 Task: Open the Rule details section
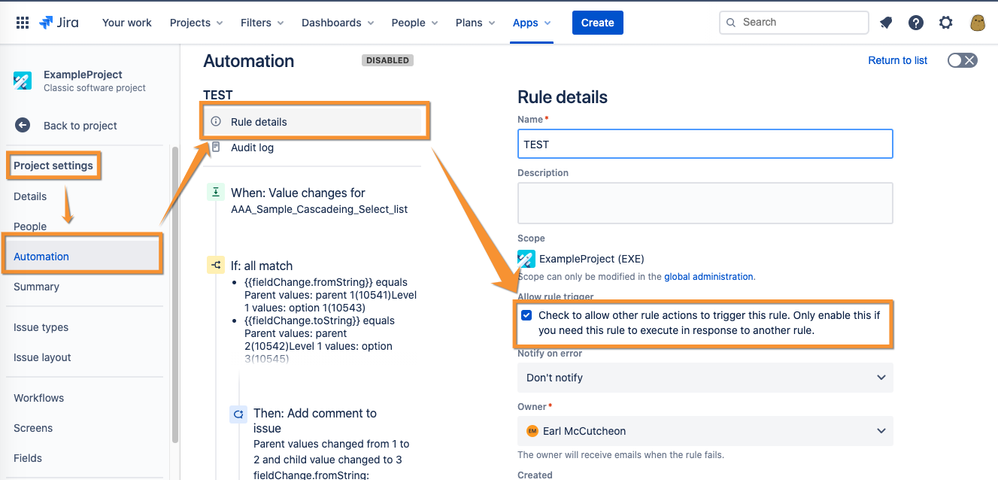click(314, 122)
